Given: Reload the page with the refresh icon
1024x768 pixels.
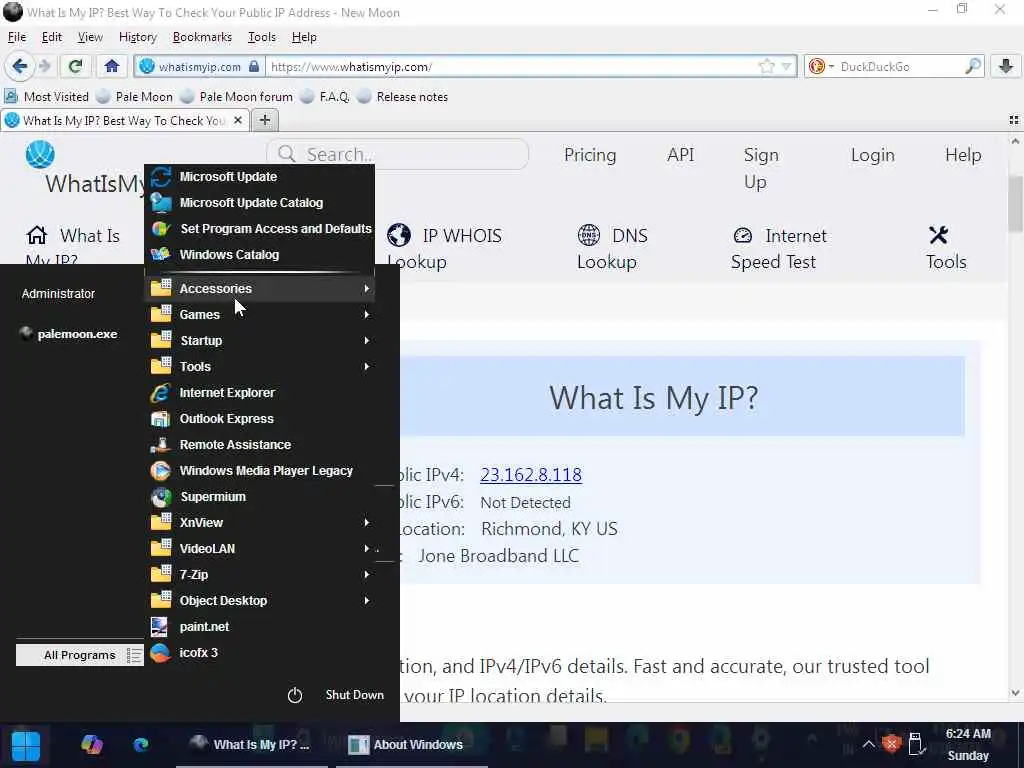Looking at the screenshot, I should [75, 66].
